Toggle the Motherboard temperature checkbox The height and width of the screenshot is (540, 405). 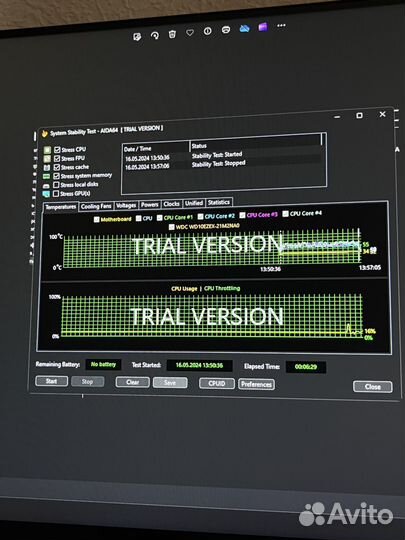point(97,219)
